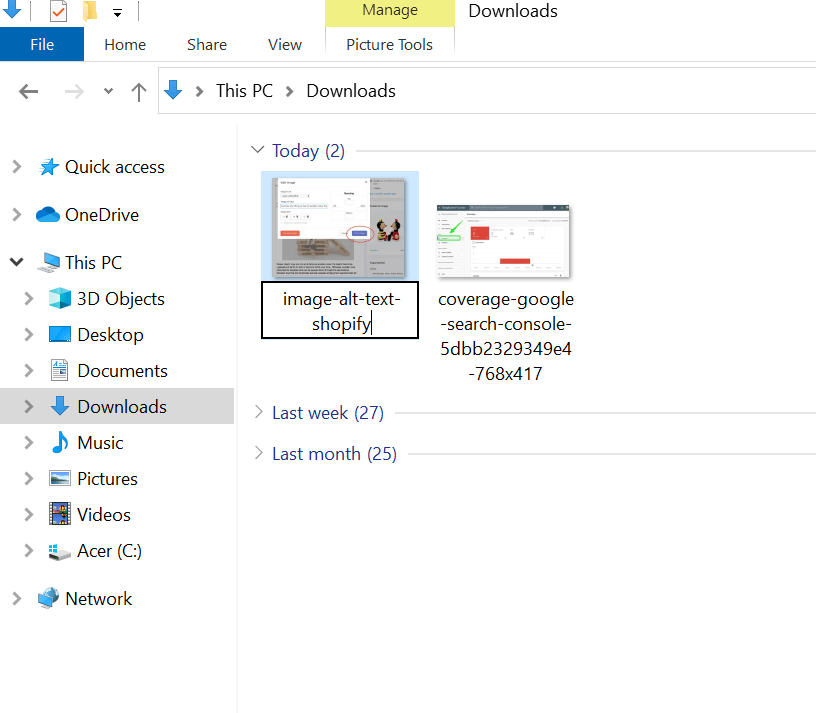Open the Network item in the sidebar
816x713 pixels.
point(97,598)
